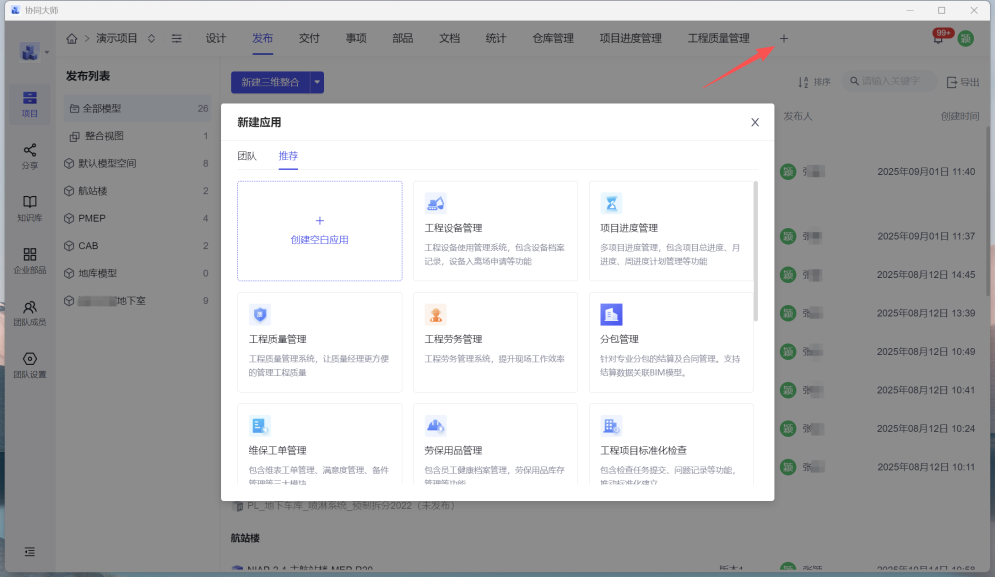Expand the 新建三维整合 dropdown arrow
Image resolution: width=995 pixels, height=577 pixels.
(317, 82)
